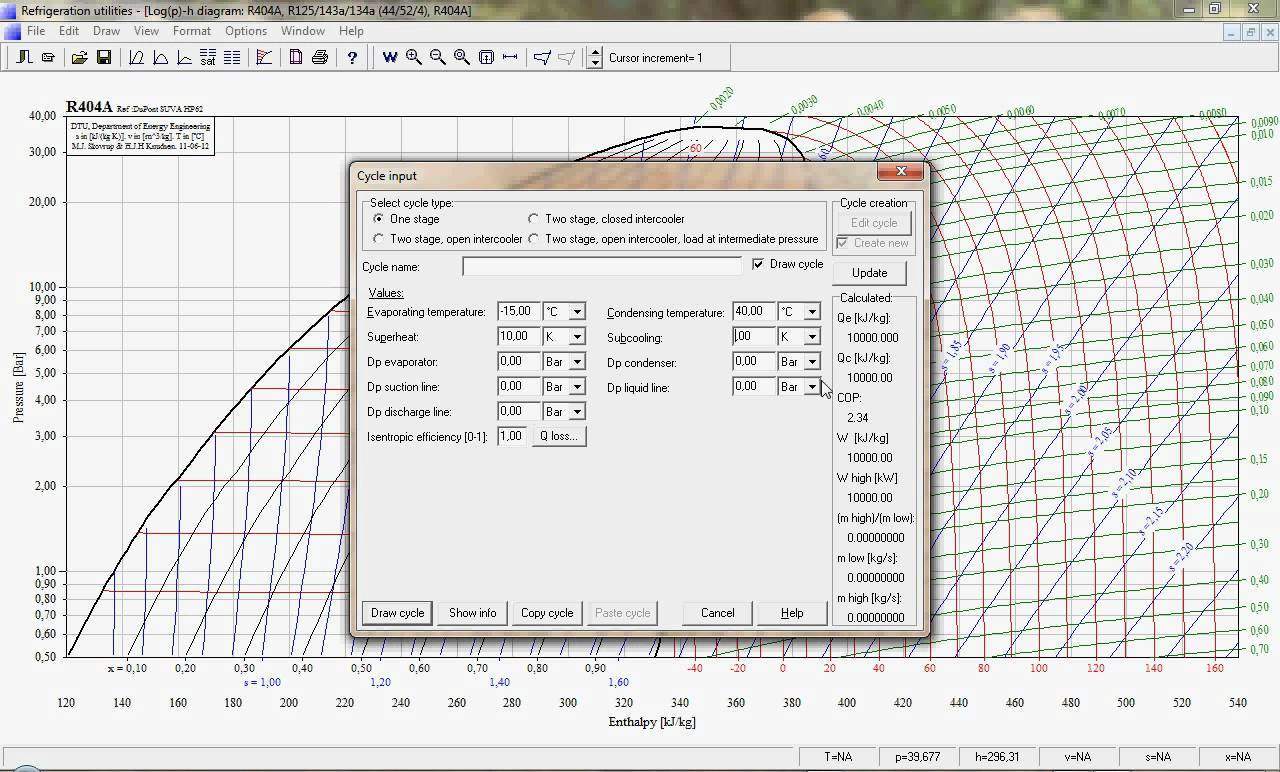The image size is (1280, 772).
Task: Open Dp evaporator unit dropdown
Action: click(577, 362)
